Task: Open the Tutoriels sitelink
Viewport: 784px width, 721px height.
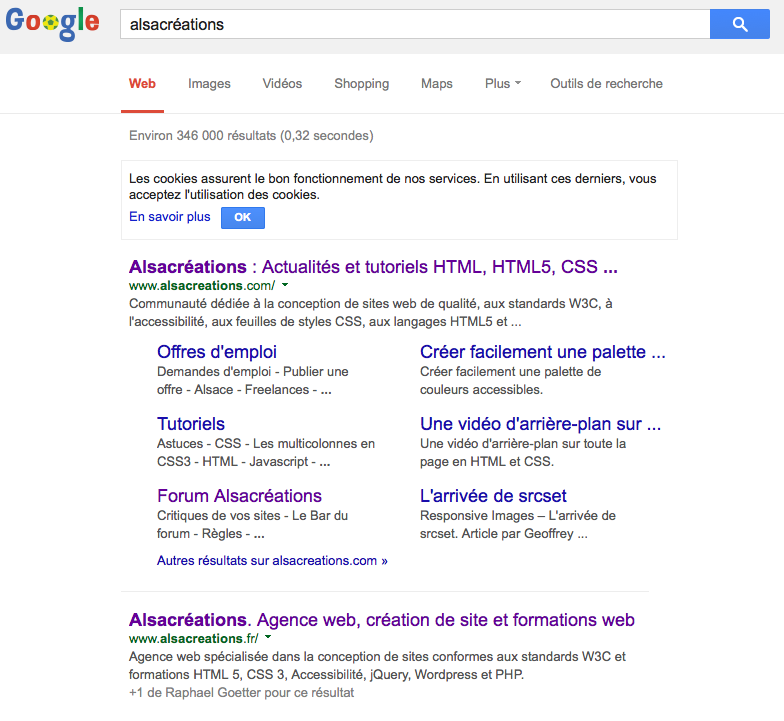Action: (190, 424)
